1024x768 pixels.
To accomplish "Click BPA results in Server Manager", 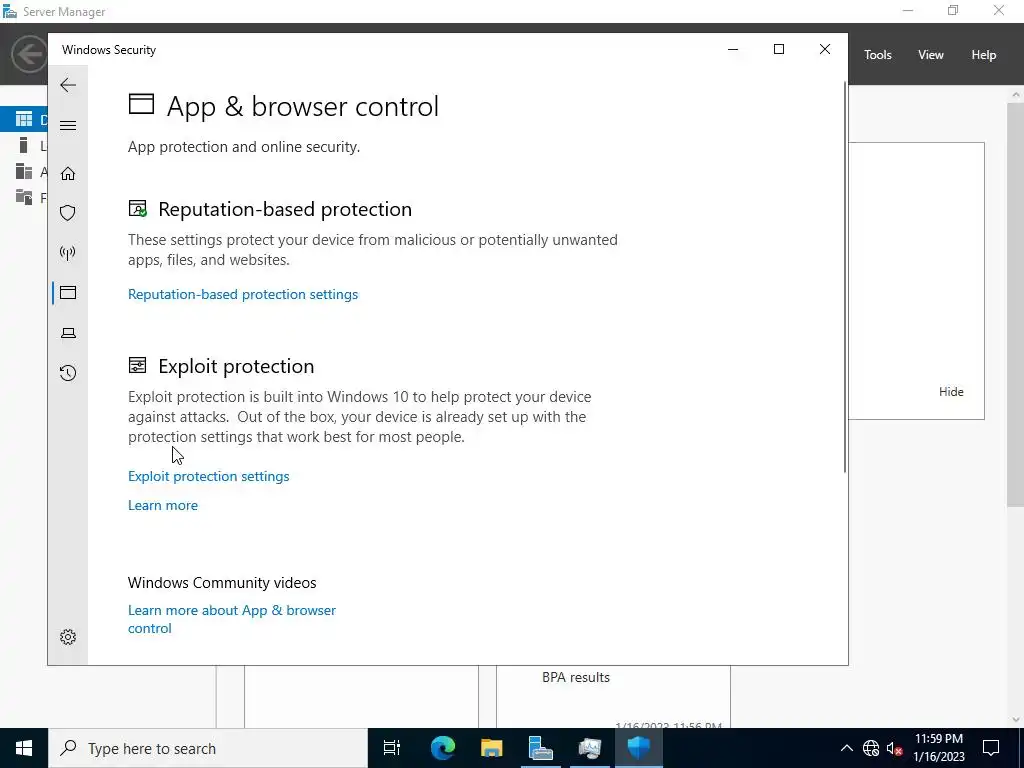I will (576, 678).
